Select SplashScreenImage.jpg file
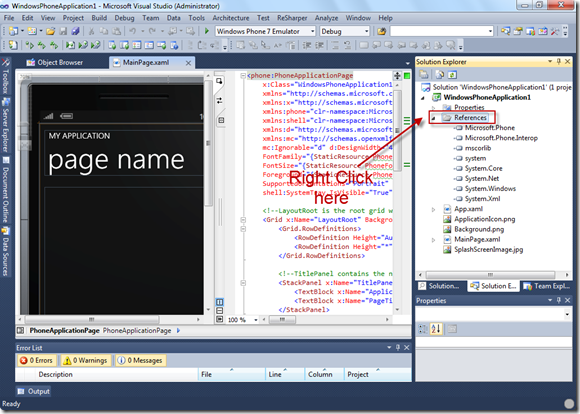Screen dimensions: 580x414 click(489, 249)
